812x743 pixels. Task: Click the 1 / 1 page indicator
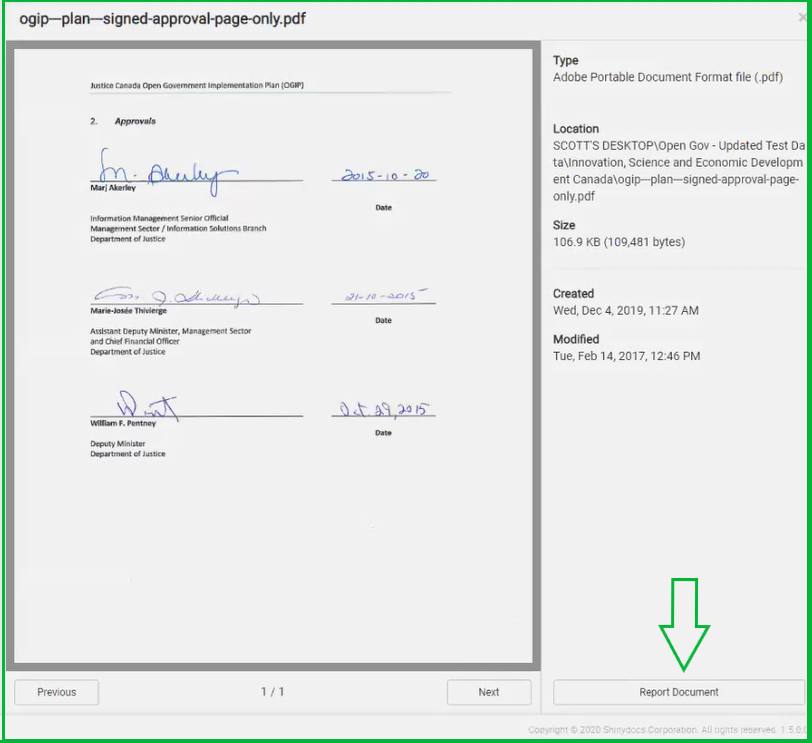pos(273,692)
